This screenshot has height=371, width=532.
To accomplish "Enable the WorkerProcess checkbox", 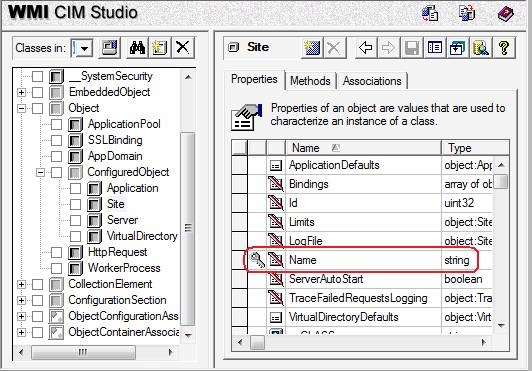I will pyautogui.click(x=56, y=268).
